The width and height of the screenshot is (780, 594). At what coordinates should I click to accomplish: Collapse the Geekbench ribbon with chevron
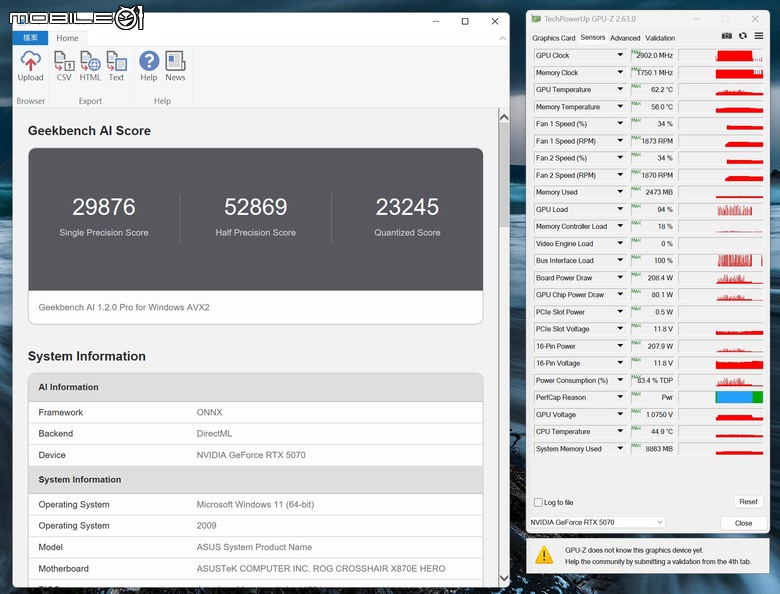(x=502, y=38)
